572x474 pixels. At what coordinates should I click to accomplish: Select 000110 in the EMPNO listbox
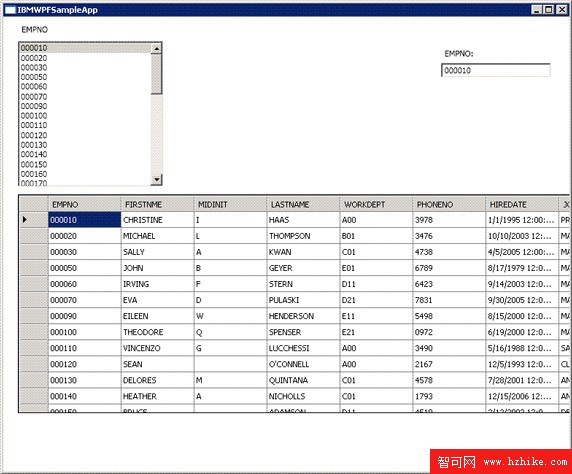click(85, 125)
